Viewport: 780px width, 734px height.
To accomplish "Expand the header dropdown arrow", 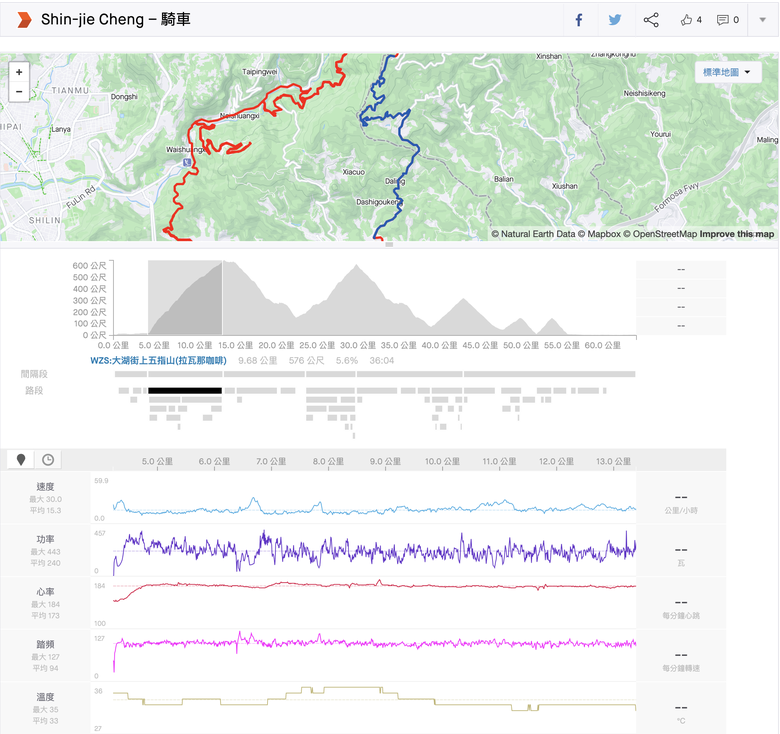I will point(763,20).
